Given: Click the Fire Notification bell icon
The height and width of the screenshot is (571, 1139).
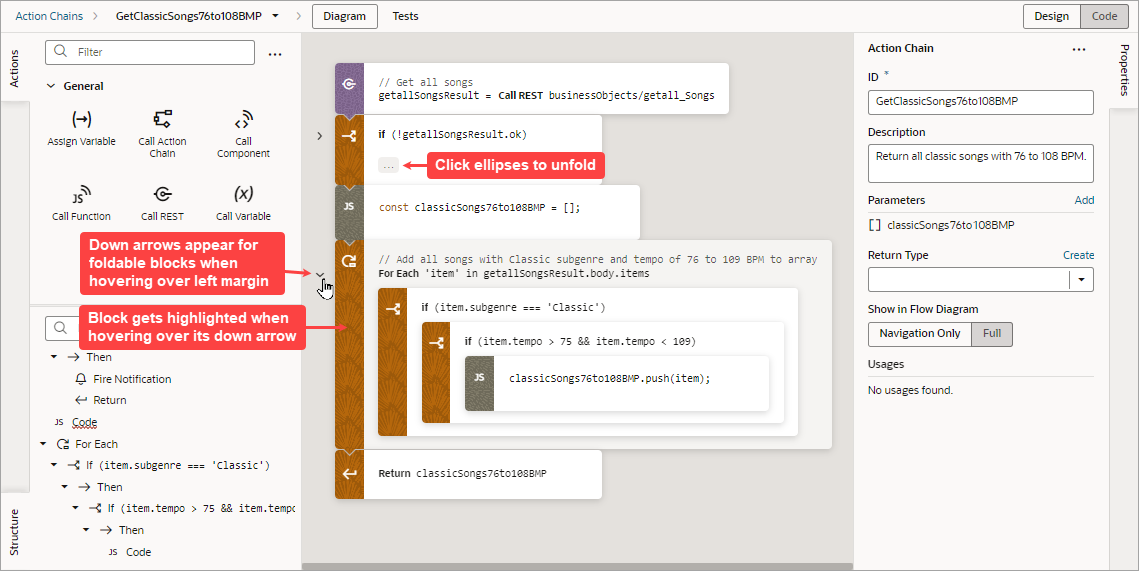Looking at the screenshot, I should click(81, 379).
